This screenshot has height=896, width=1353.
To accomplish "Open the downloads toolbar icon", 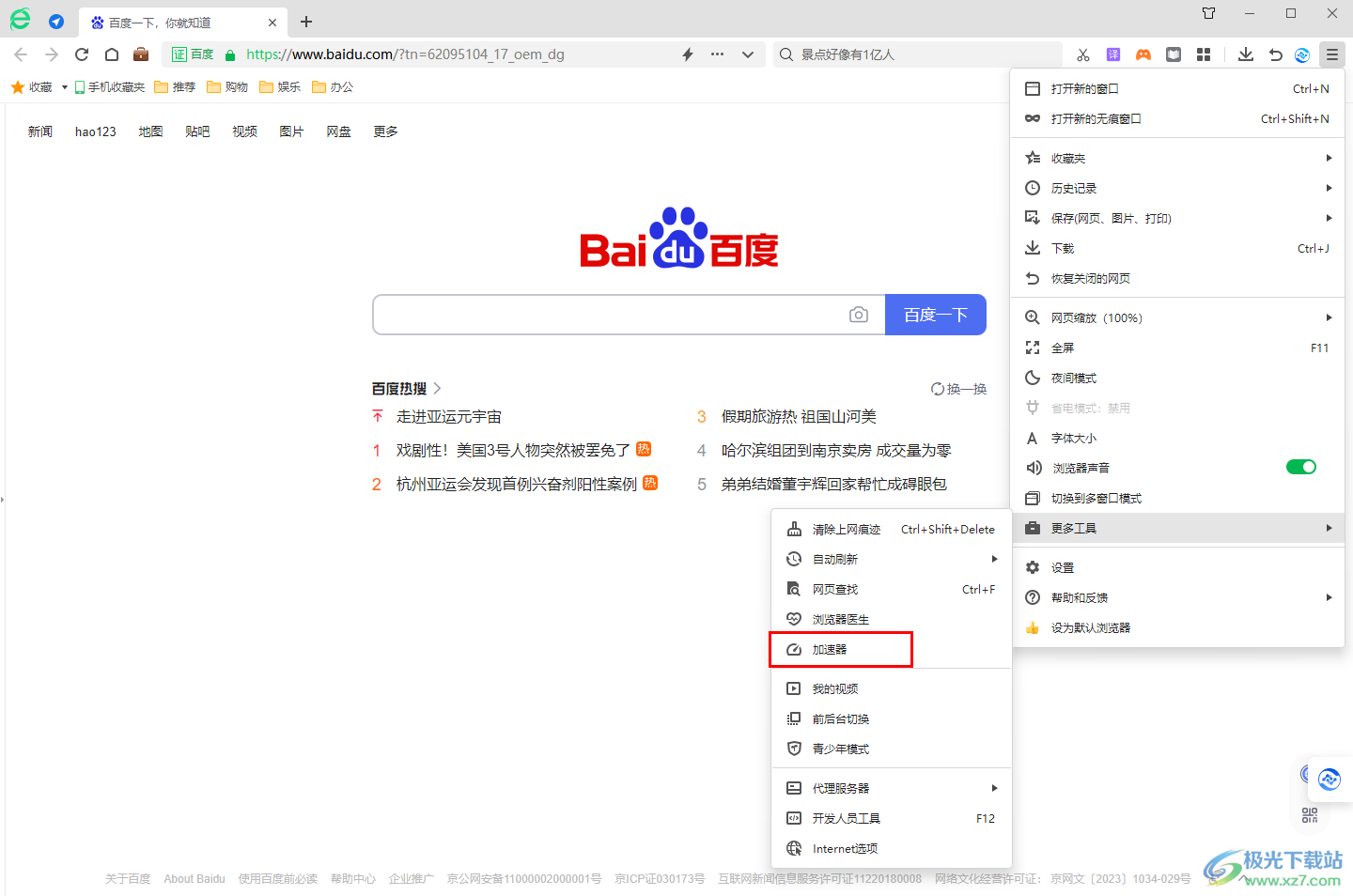I will pos(1246,54).
